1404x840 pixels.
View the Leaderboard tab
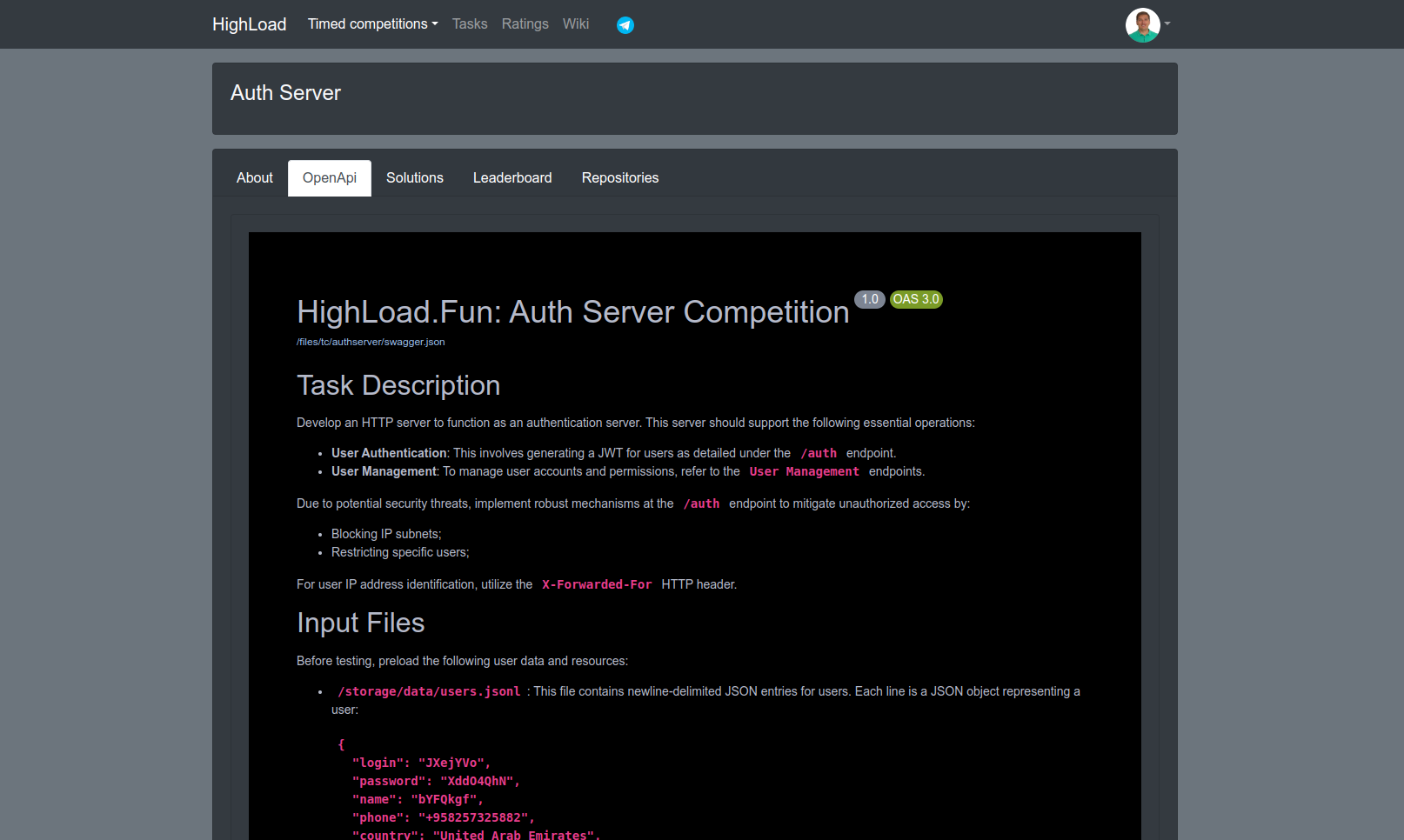(x=512, y=178)
